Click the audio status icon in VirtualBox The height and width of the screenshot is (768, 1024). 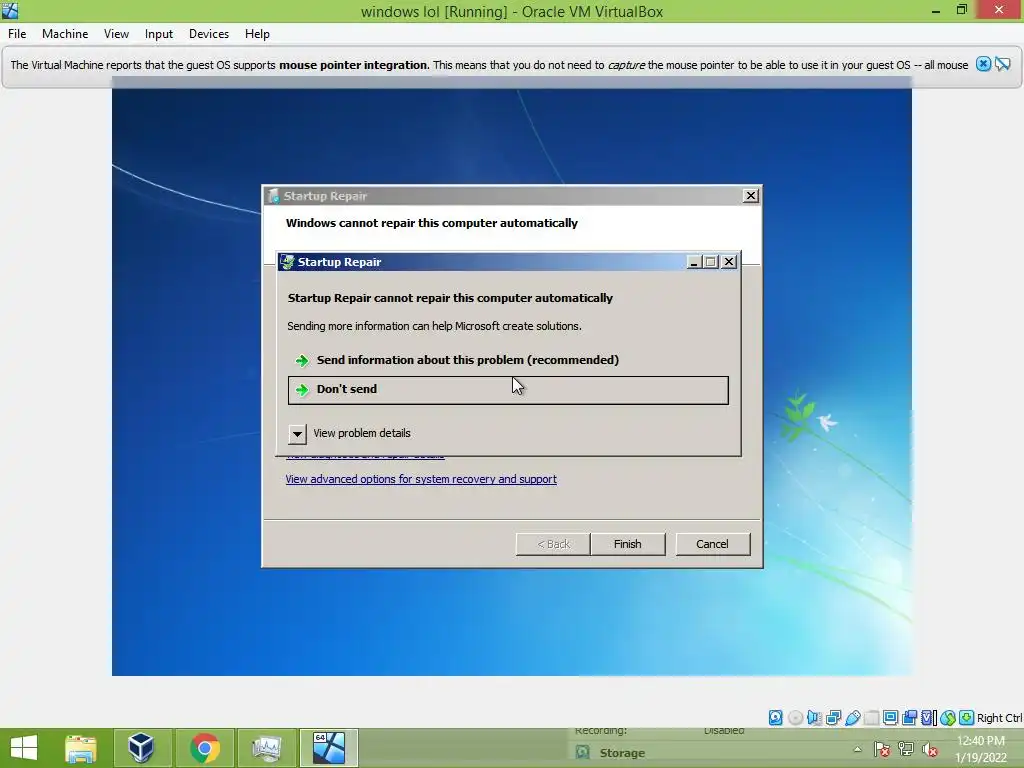[814, 718]
